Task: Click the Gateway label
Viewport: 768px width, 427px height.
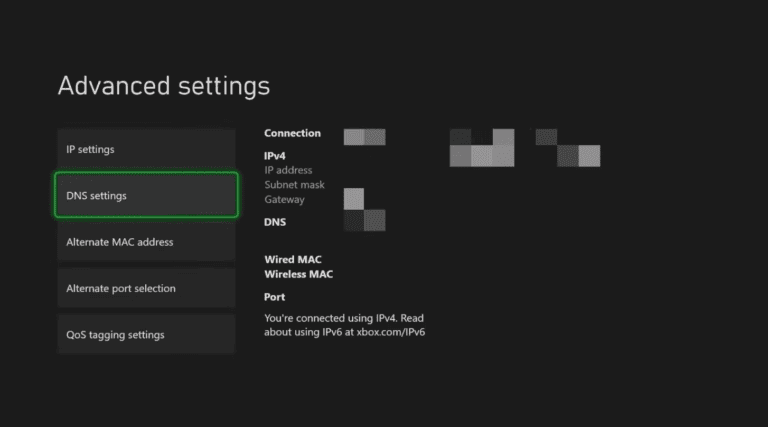Action: tap(284, 200)
